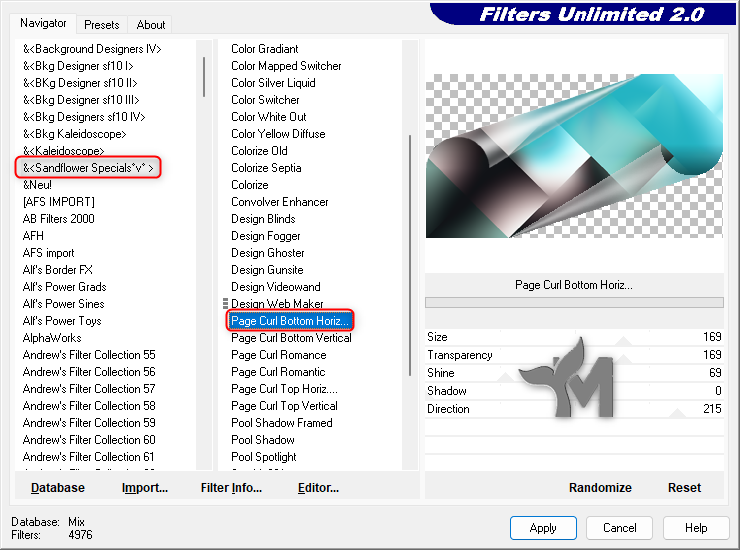Choose the Pool Shadow Framed filter

tap(282, 423)
